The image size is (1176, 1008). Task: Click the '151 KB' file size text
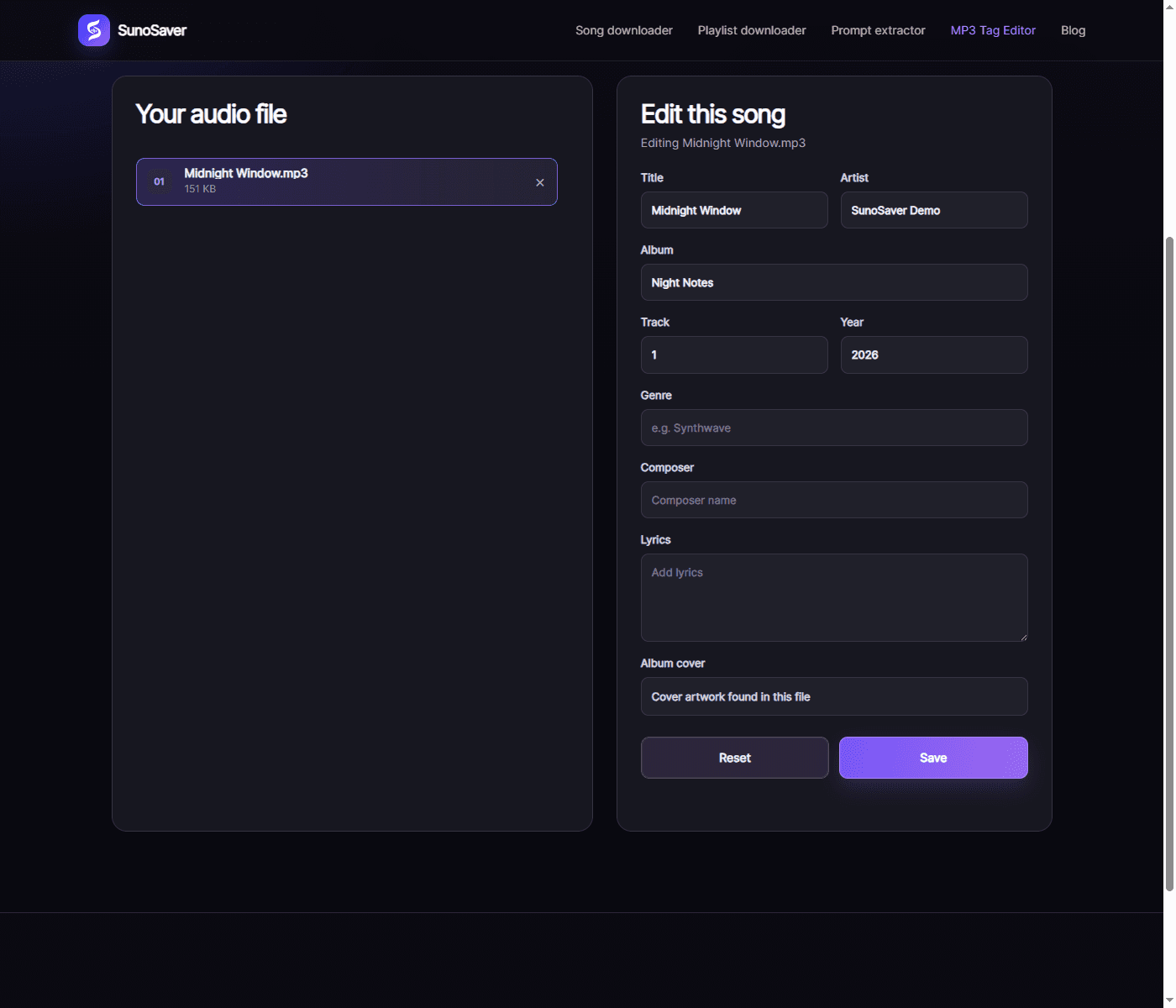(x=200, y=189)
